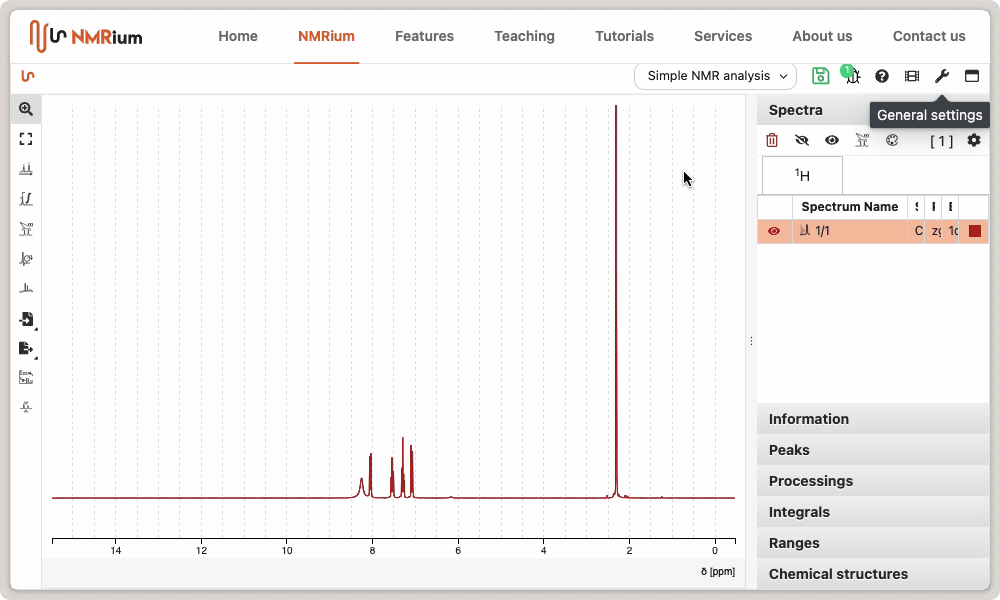Viewport: 1000px width, 600px height.
Task: Click the green Save workspace icon
Action: coord(820,76)
